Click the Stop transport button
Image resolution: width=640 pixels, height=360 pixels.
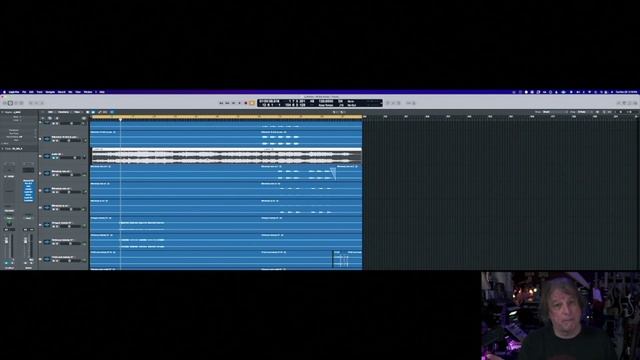point(233,103)
